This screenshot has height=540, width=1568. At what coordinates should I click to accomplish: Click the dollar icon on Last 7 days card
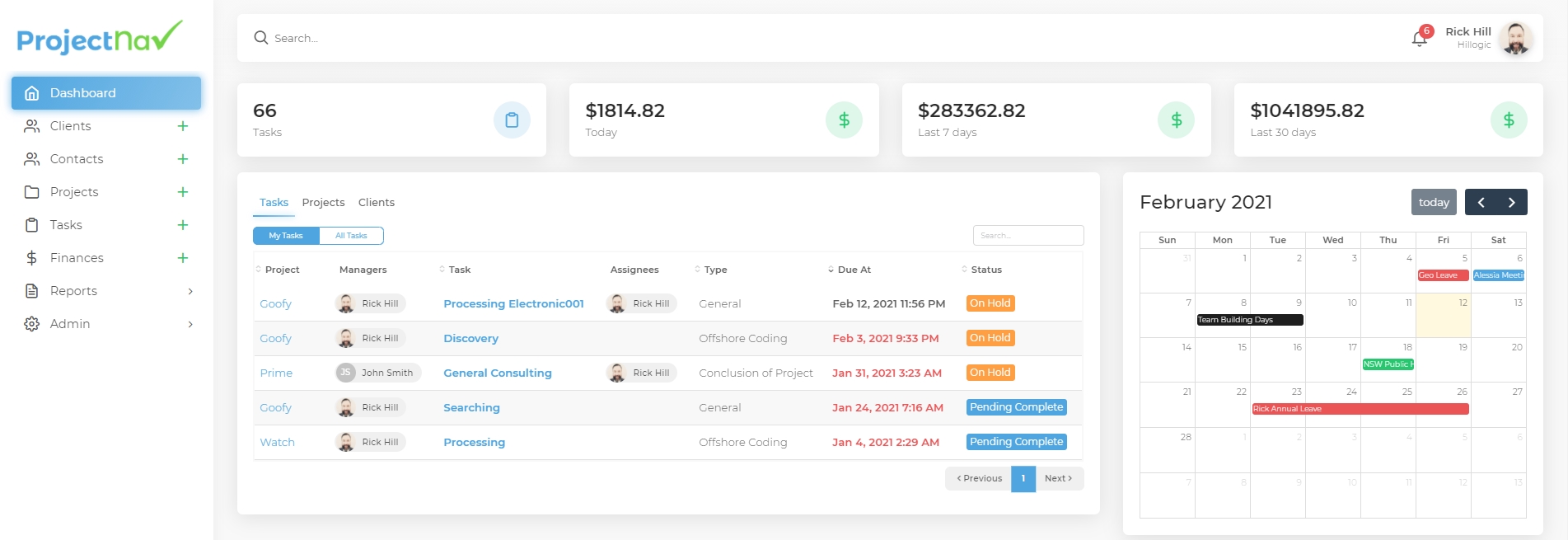[x=1177, y=120]
